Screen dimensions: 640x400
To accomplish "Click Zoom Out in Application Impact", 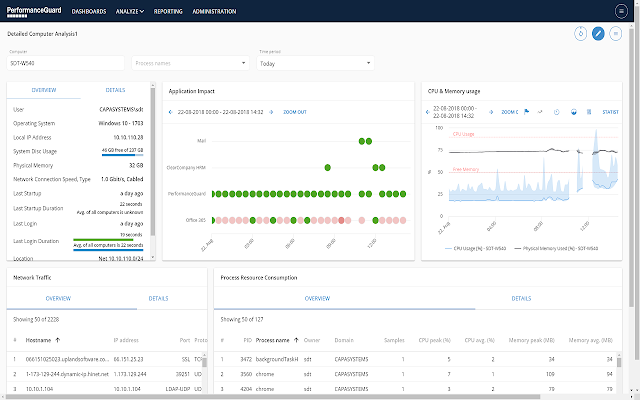I will (x=295, y=112).
